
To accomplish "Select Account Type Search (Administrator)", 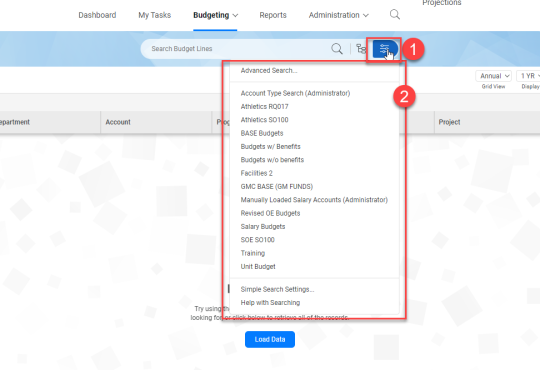I will pyautogui.click(x=295, y=93).
